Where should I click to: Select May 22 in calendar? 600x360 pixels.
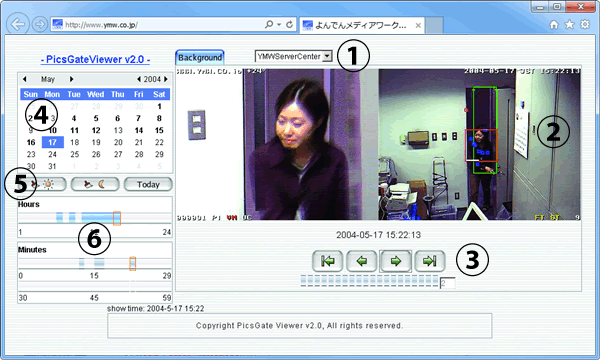coord(159,142)
